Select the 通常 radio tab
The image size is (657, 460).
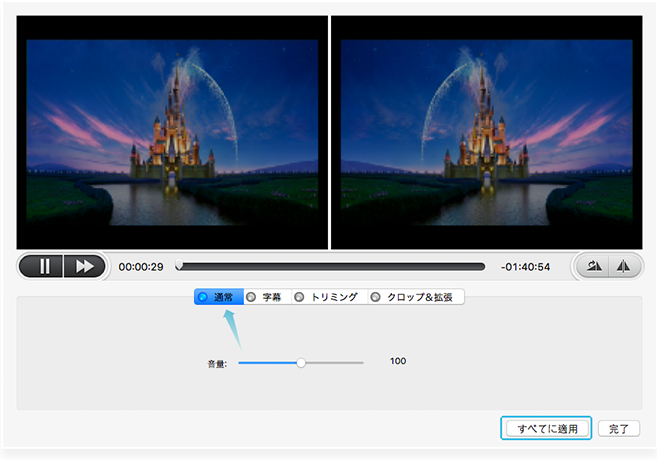pyautogui.click(x=219, y=297)
